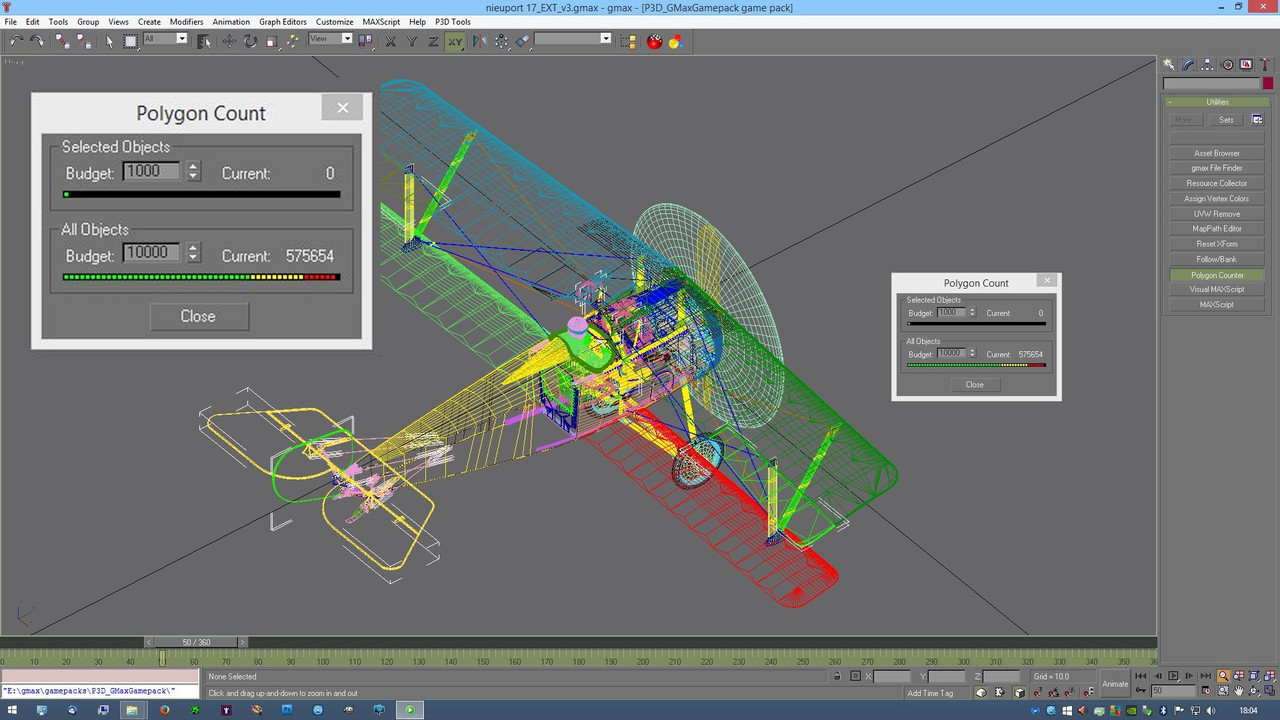Toggle the XY axis constraint button
This screenshot has height=720, width=1280.
(x=455, y=41)
